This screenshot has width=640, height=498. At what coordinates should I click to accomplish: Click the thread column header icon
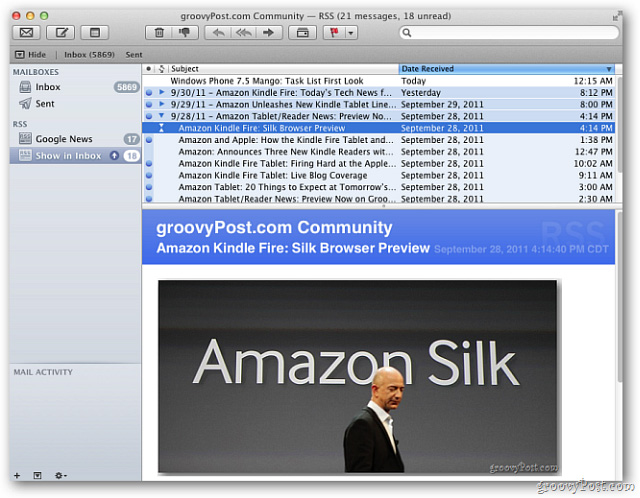pyautogui.click(x=162, y=69)
